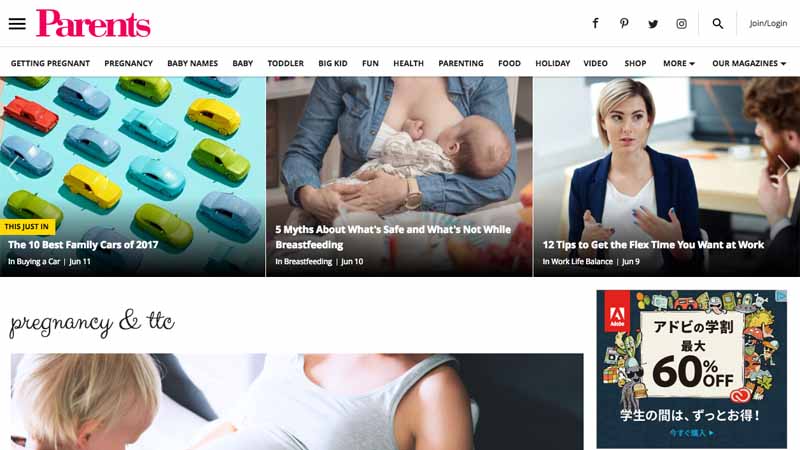Expand the Our Magazines dropdown
This screenshot has height=450, width=800.
748,63
